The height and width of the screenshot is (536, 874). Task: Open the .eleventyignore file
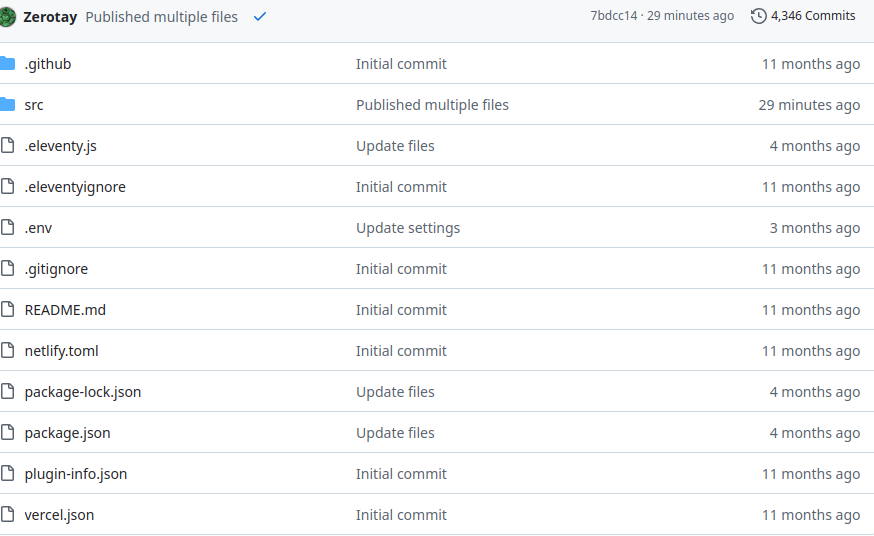pyautogui.click(x=75, y=187)
